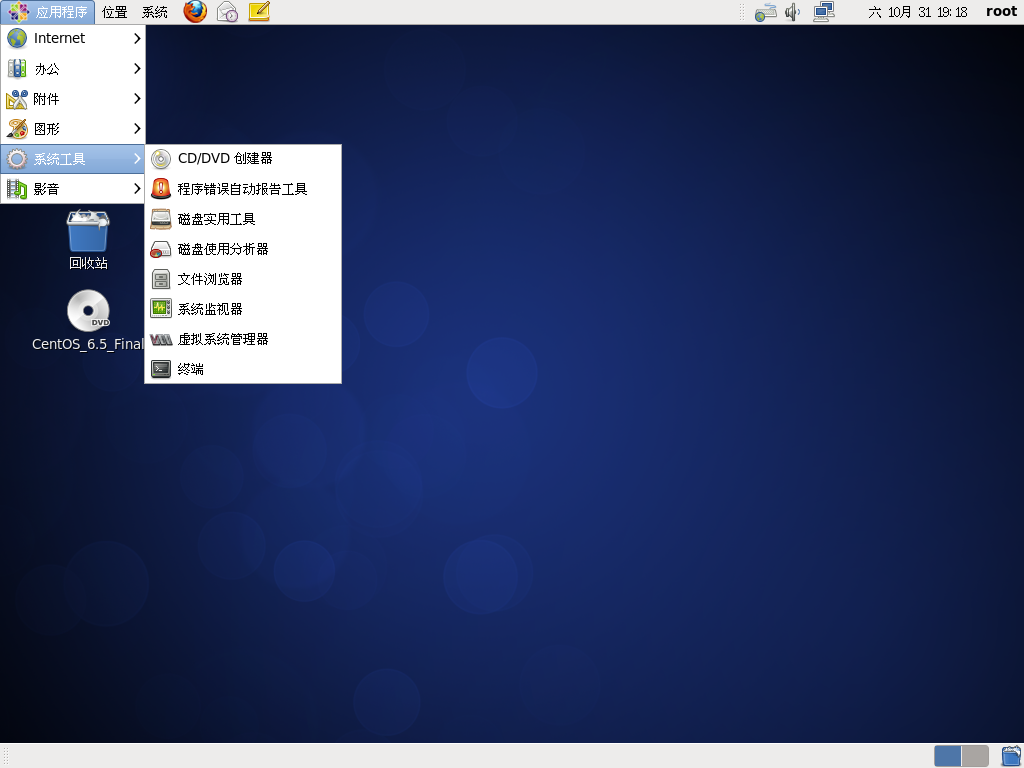Image resolution: width=1024 pixels, height=768 pixels.
Task: Click the network computers display icon
Action: [x=824, y=12]
